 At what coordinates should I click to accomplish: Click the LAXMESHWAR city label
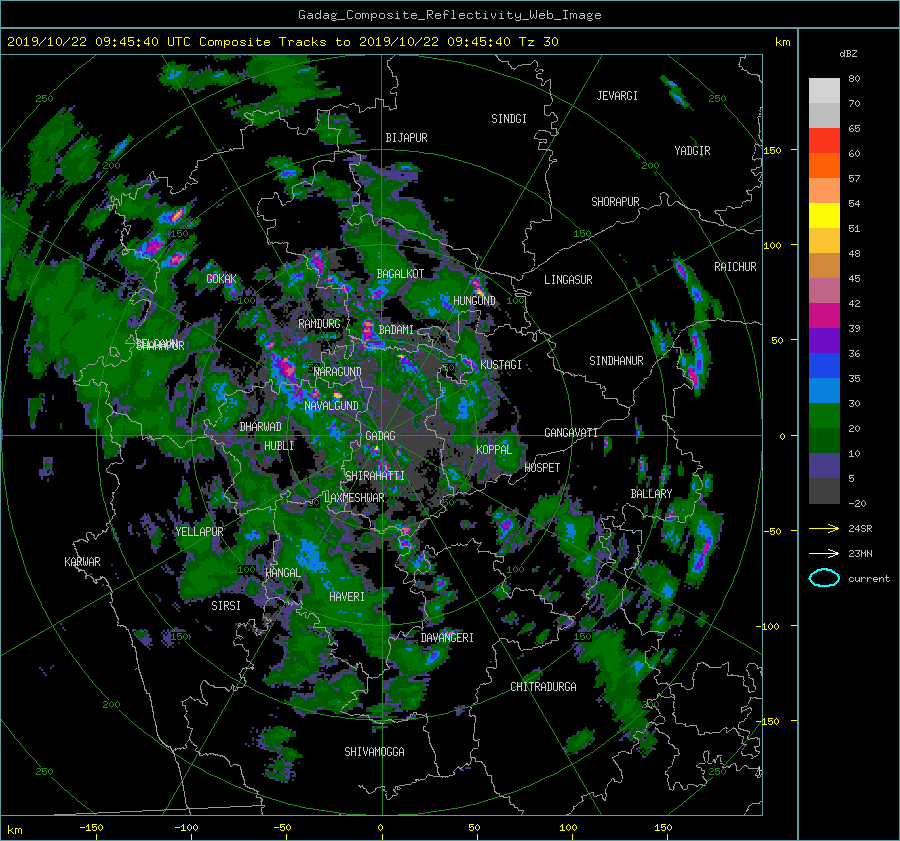pyautogui.click(x=354, y=498)
